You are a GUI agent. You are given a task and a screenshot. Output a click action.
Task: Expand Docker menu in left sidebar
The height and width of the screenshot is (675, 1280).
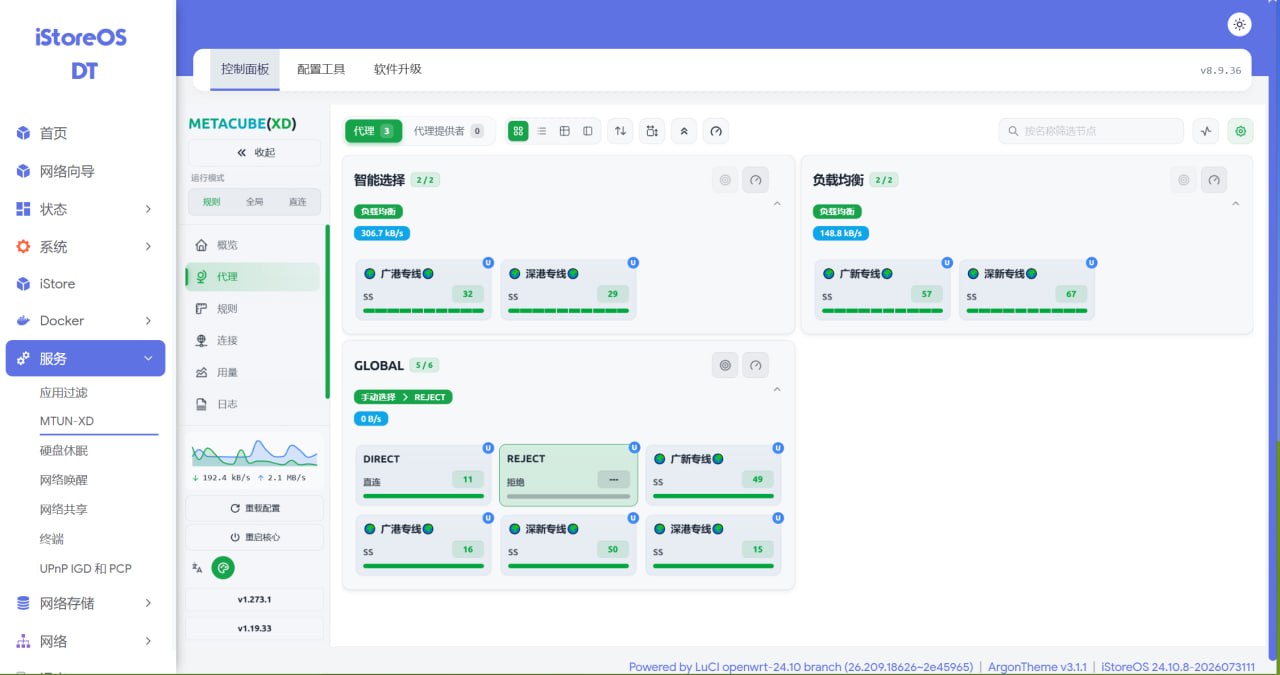[x=85, y=321]
